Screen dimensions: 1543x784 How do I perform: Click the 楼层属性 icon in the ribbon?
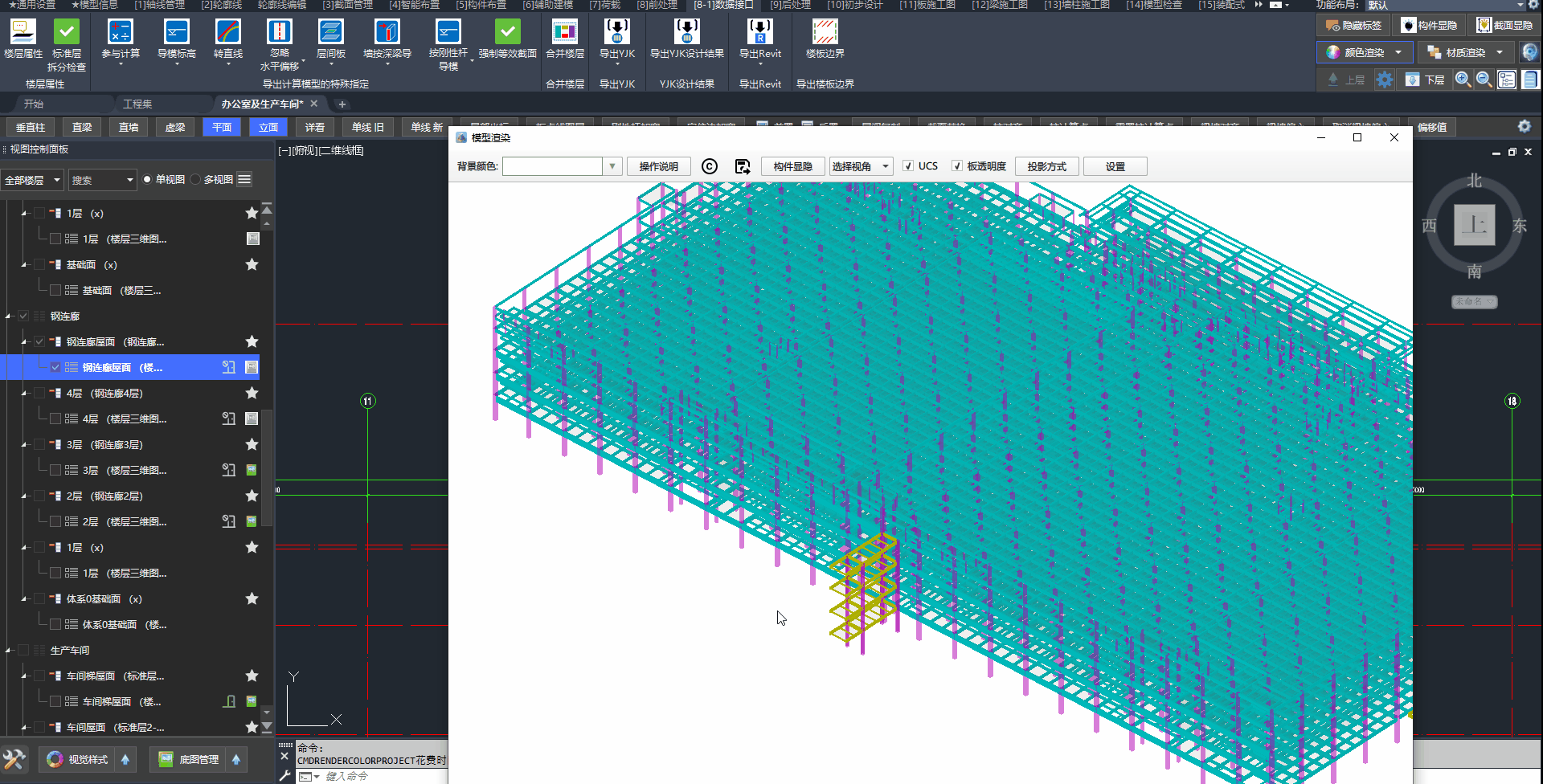(23, 33)
